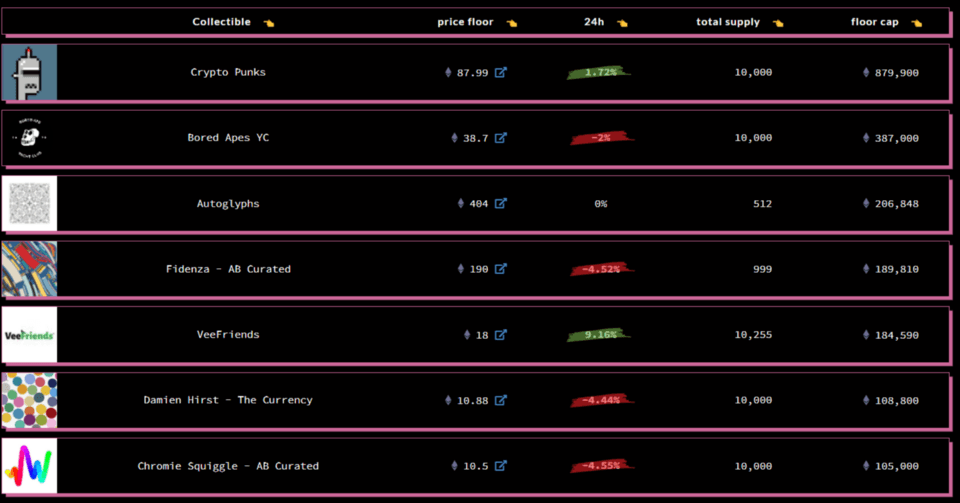
Task: Click external link icon beside Autoglyphs 404 price
Action: [x=501, y=203]
